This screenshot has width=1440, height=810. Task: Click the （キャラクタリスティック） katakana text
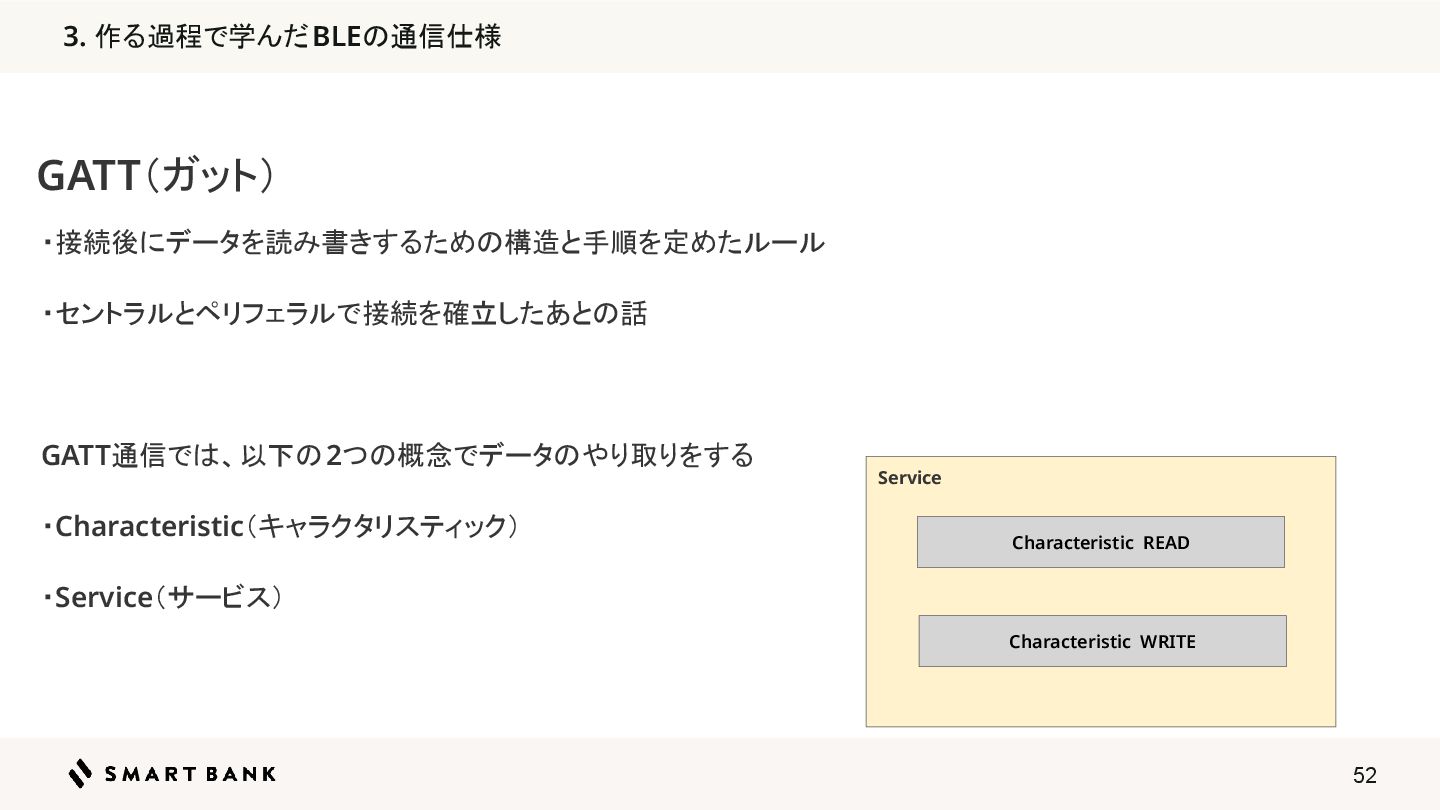pyautogui.click(x=382, y=526)
